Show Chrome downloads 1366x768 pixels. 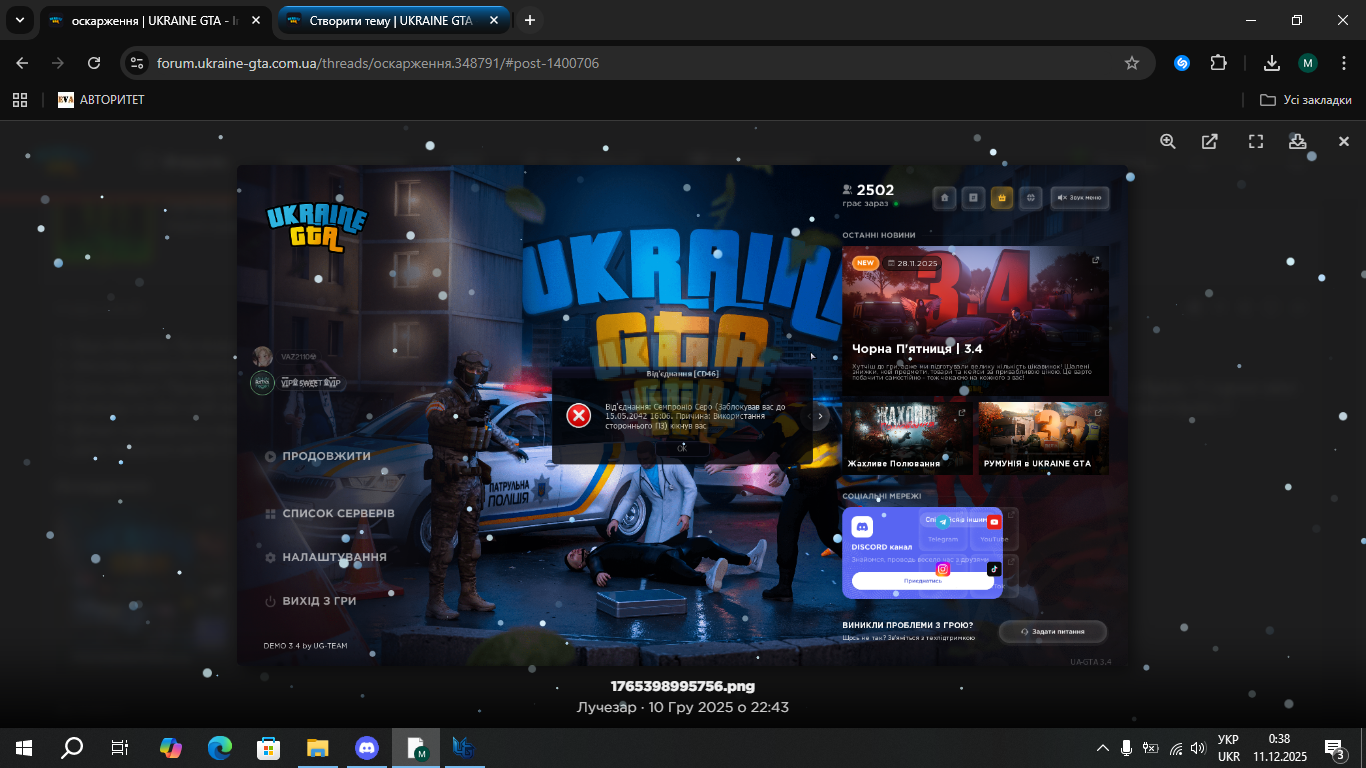pos(1272,63)
